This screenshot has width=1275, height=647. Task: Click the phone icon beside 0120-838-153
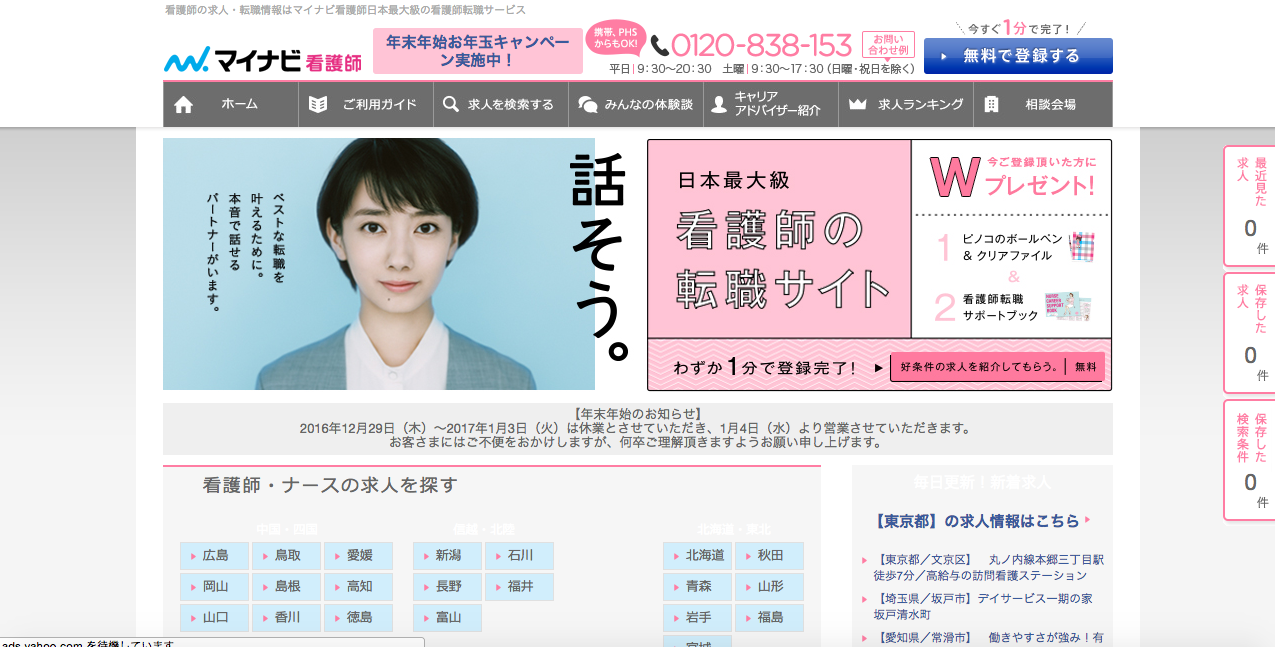point(659,46)
